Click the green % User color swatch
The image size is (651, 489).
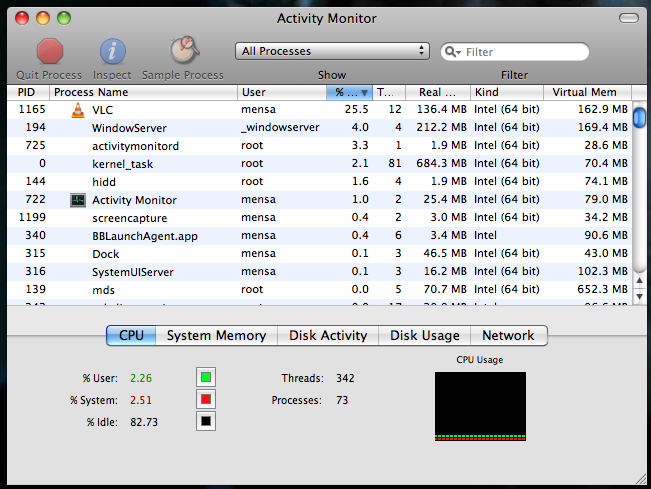(x=206, y=377)
